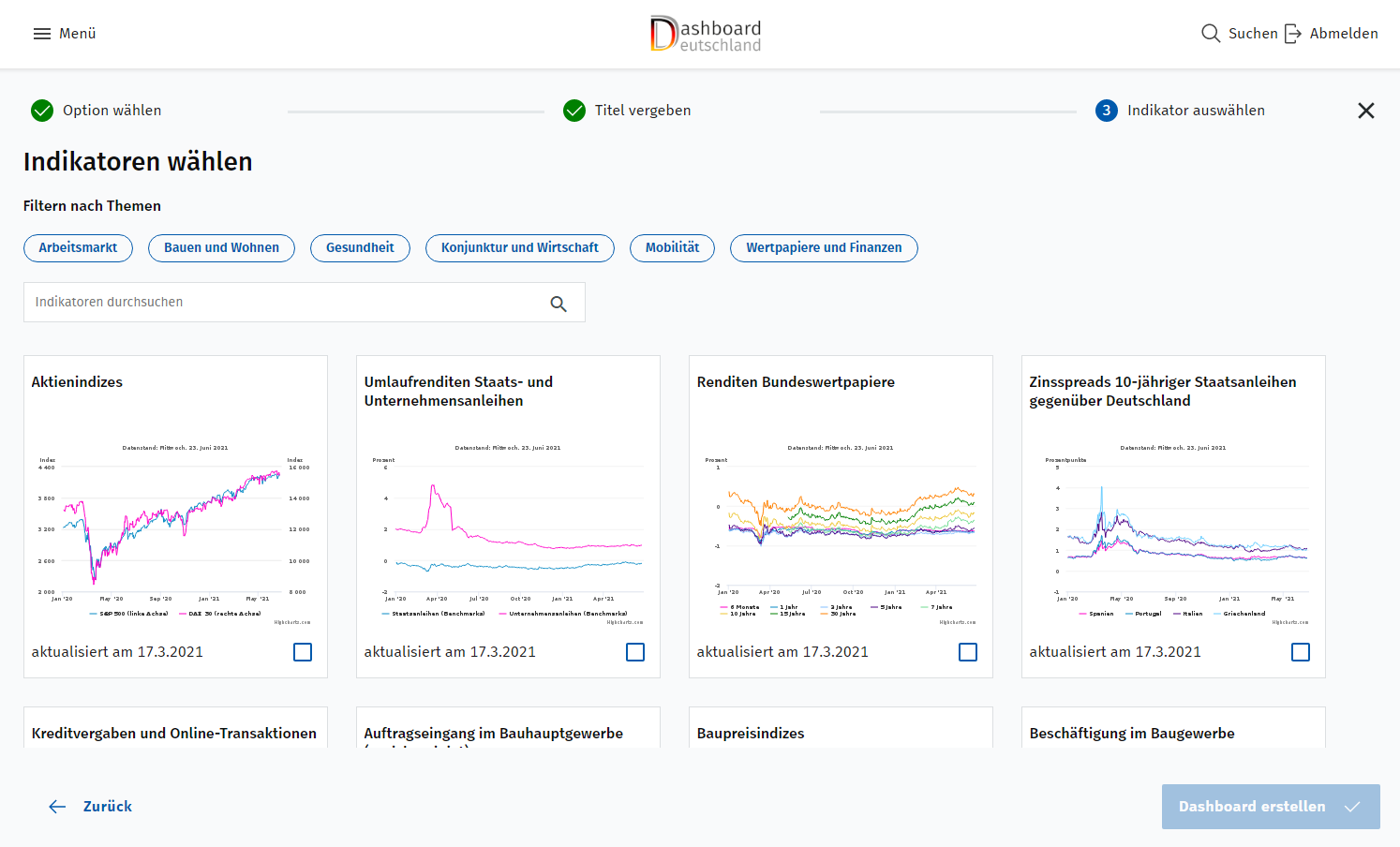Image resolution: width=1400 pixels, height=847 pixels.
Task: Click the Dashboard Deutschland logo
Action: (x=706, y=34)
